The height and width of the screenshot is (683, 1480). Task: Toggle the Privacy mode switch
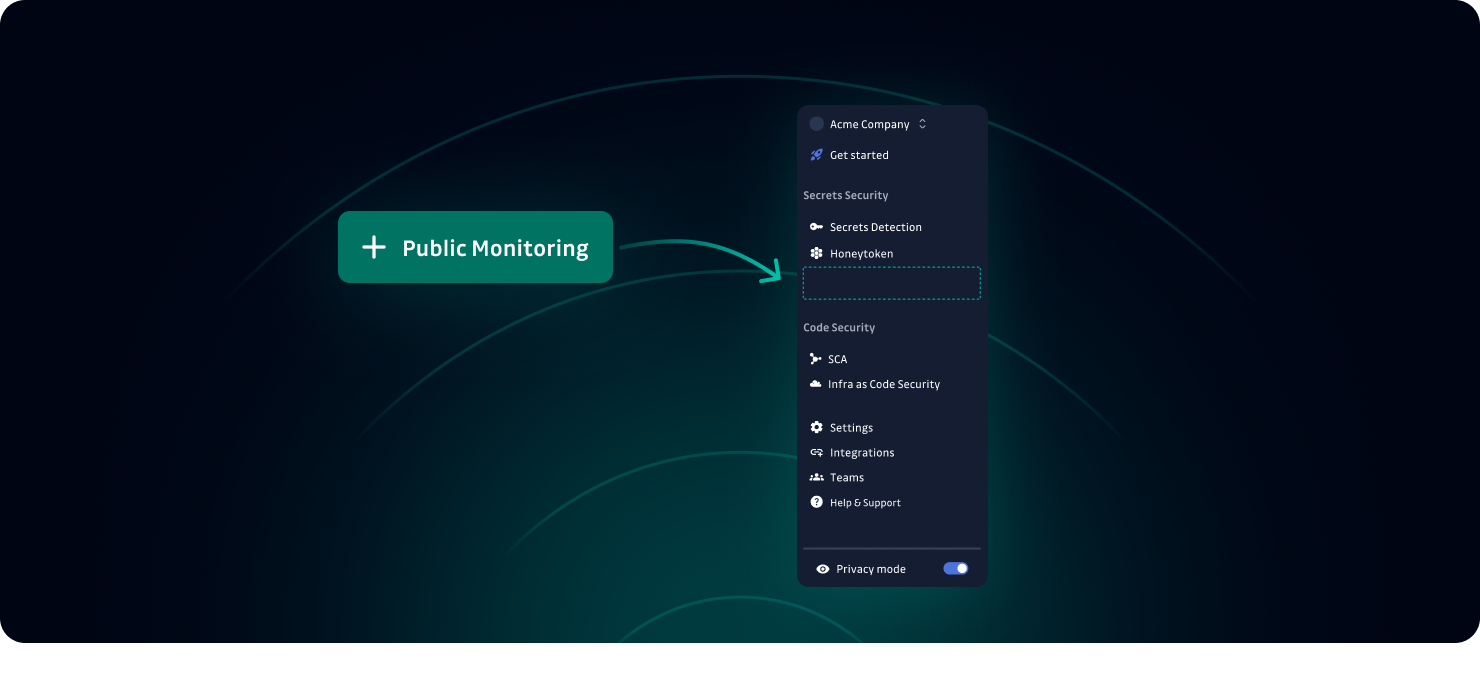(956, 568)
